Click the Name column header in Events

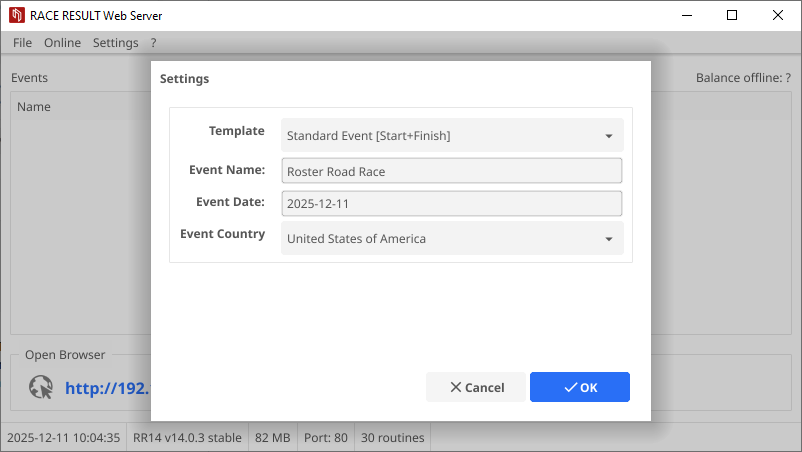coord(34,107)
